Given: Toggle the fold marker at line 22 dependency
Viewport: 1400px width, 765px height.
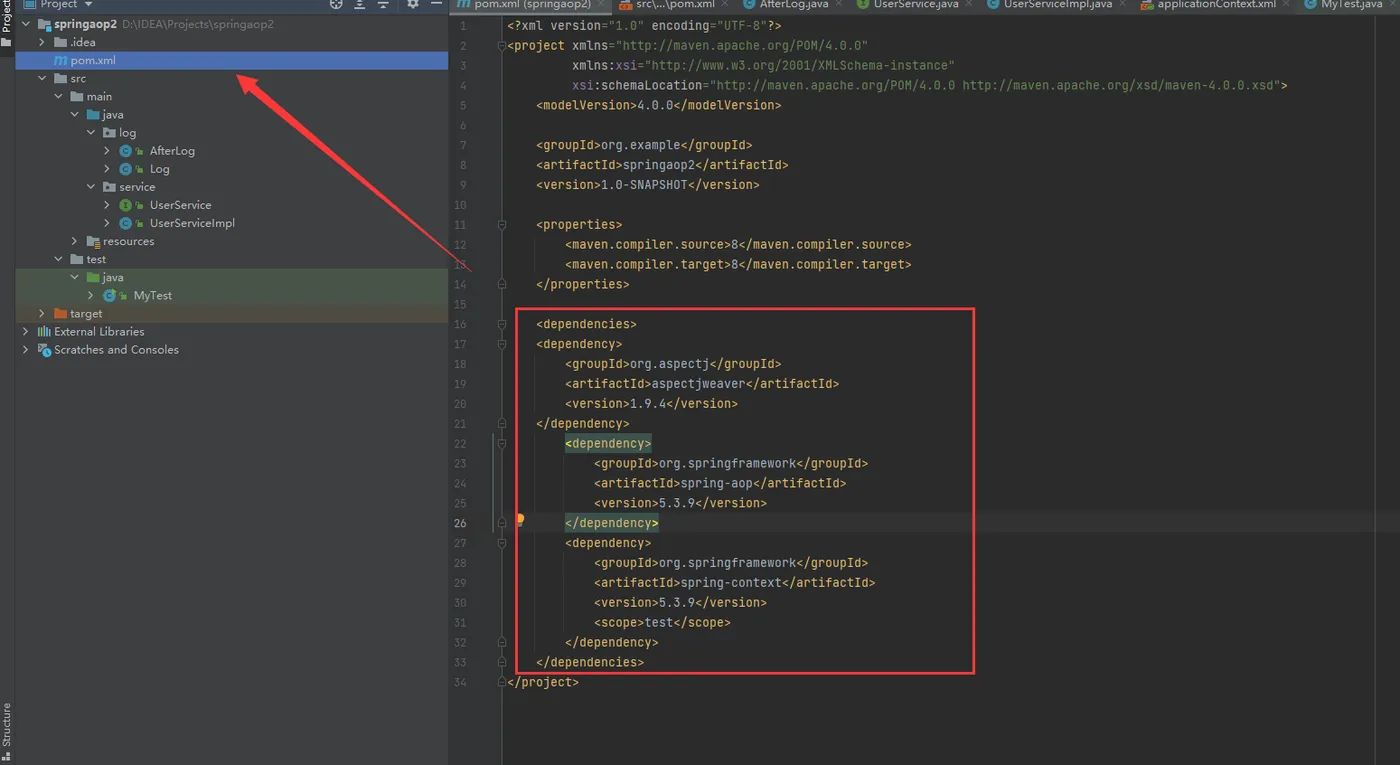Looking at the screenshot, I should pyautogui.click(x=502, y=443).
